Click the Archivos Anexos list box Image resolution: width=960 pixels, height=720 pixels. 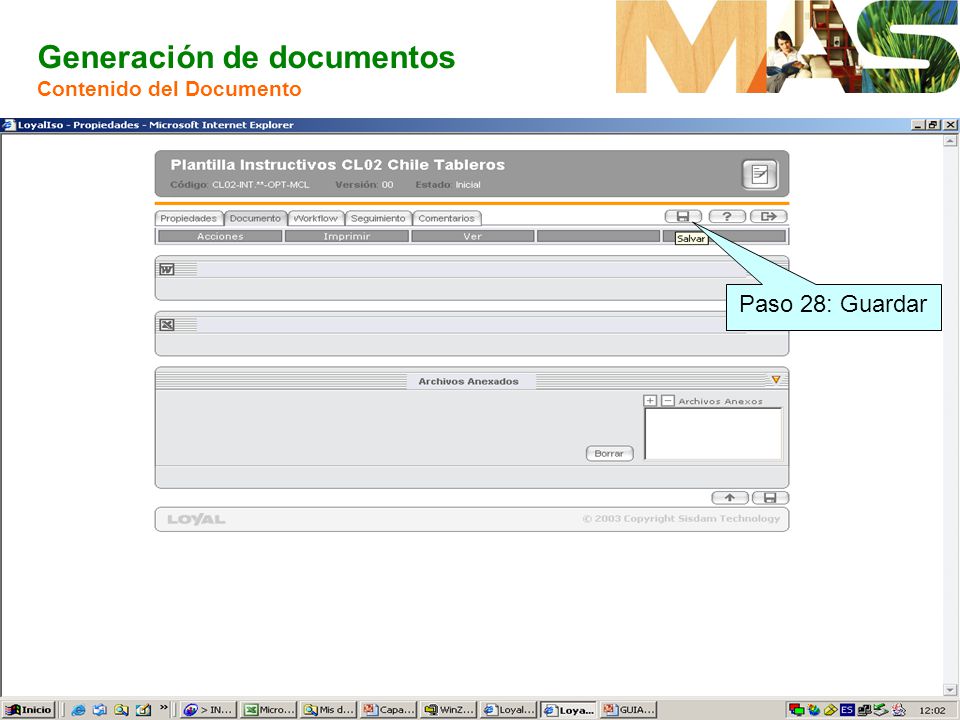[x=713, y=433]
